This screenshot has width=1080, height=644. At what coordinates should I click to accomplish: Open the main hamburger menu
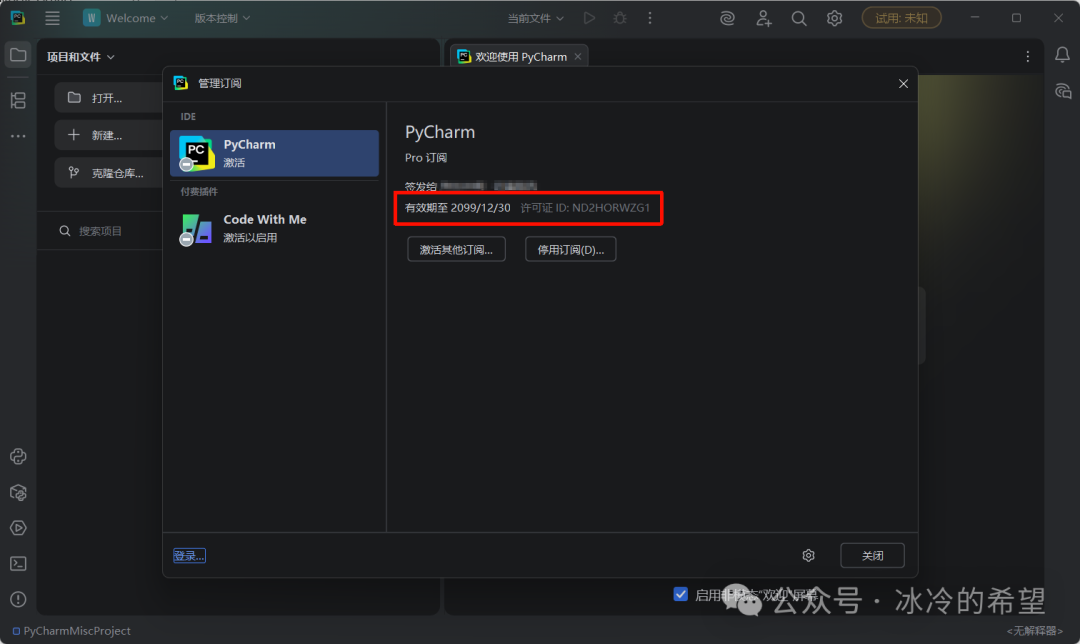[x=52, y=19]
